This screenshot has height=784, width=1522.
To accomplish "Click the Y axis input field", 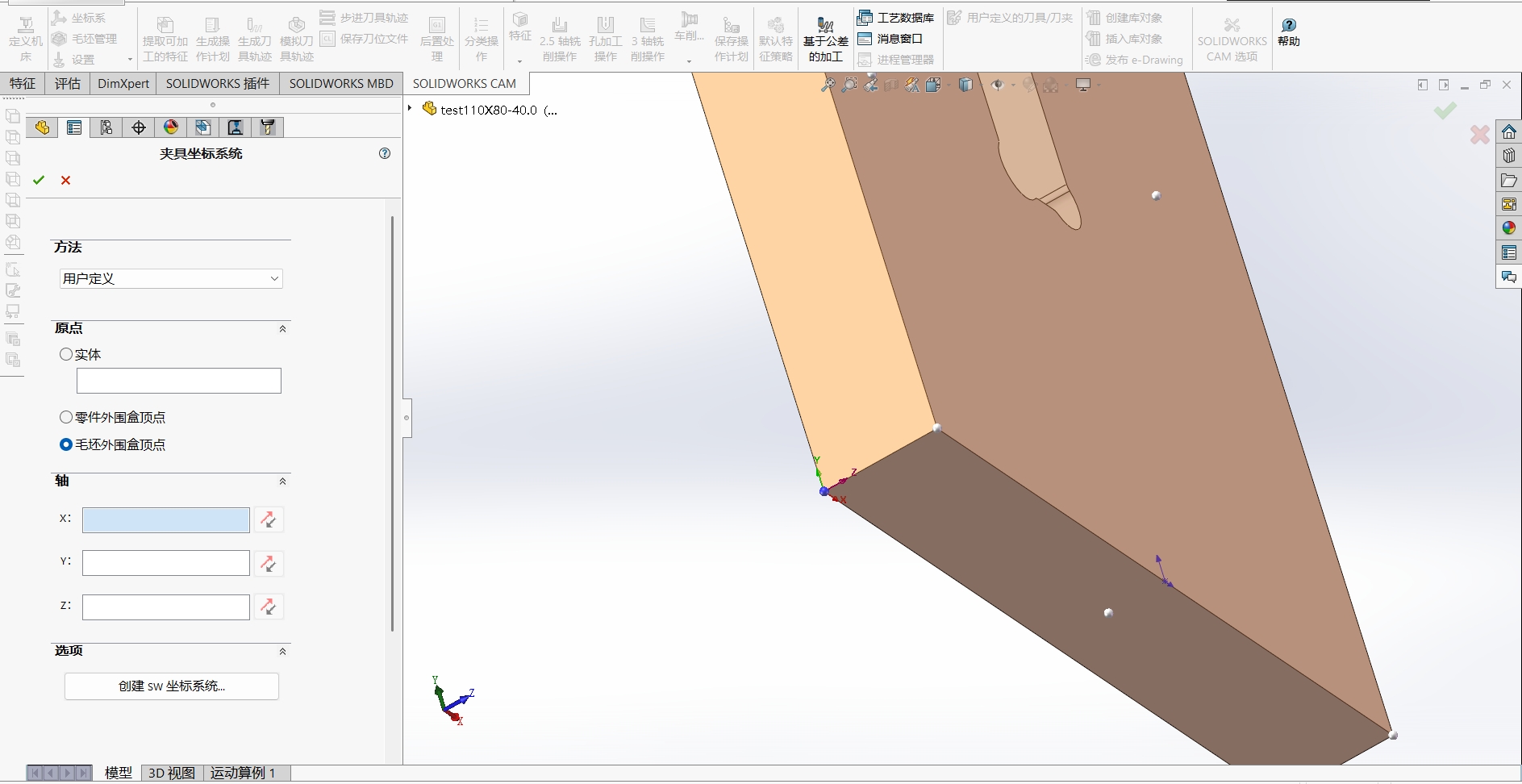I will [x=166, y=563].
